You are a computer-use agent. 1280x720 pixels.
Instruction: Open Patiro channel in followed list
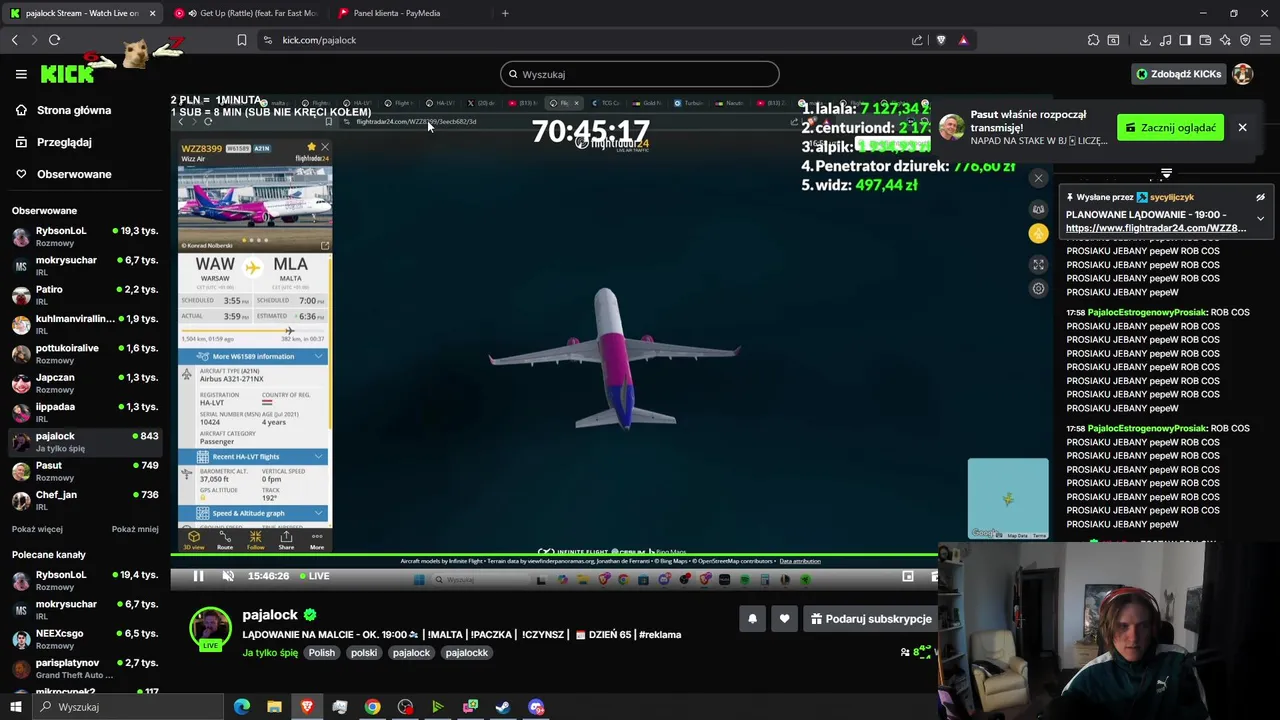[x=85, y=295]
